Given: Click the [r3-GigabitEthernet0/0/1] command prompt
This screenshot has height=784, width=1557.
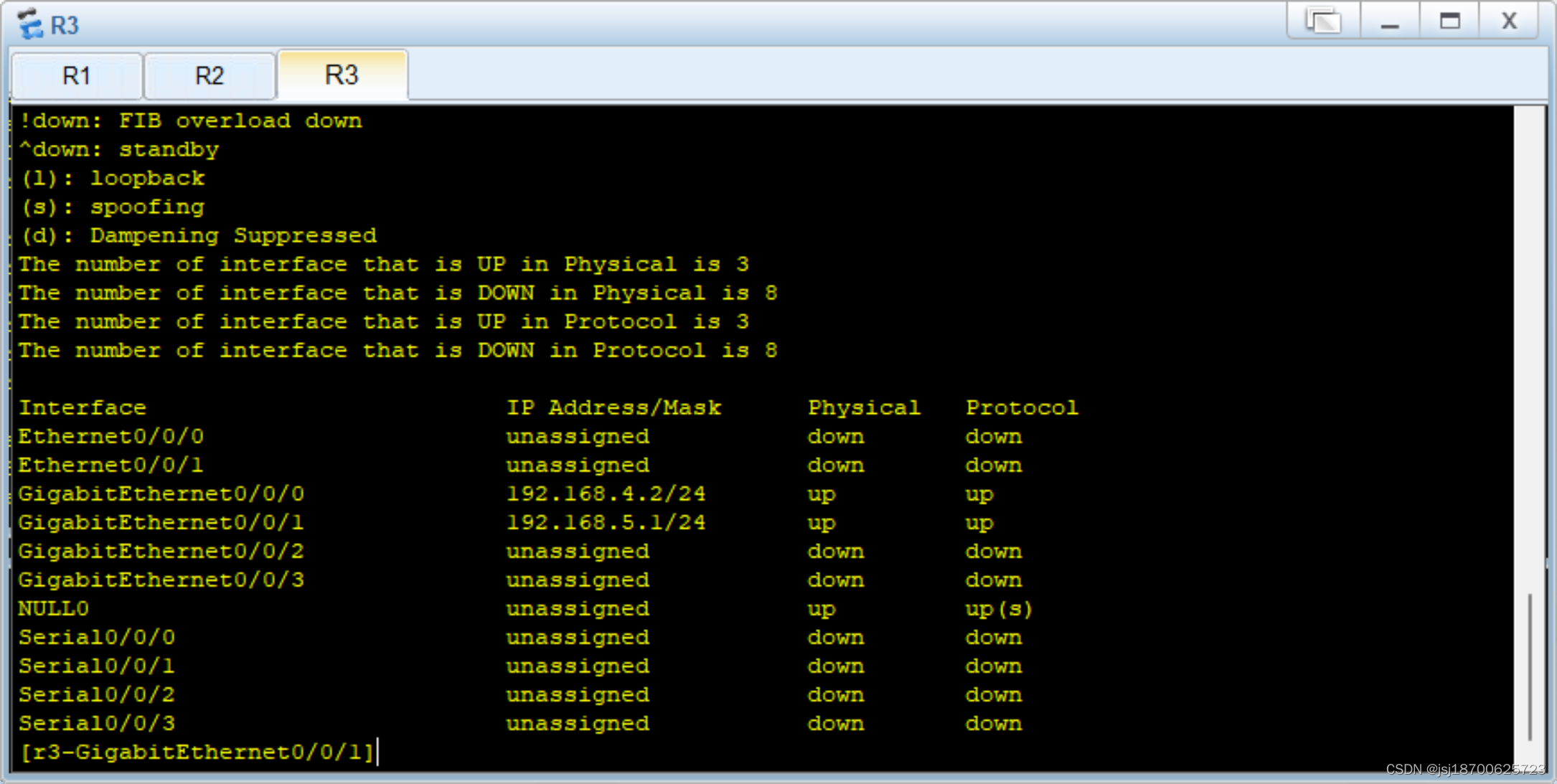Looking at the screenshot, I should 197,752.
